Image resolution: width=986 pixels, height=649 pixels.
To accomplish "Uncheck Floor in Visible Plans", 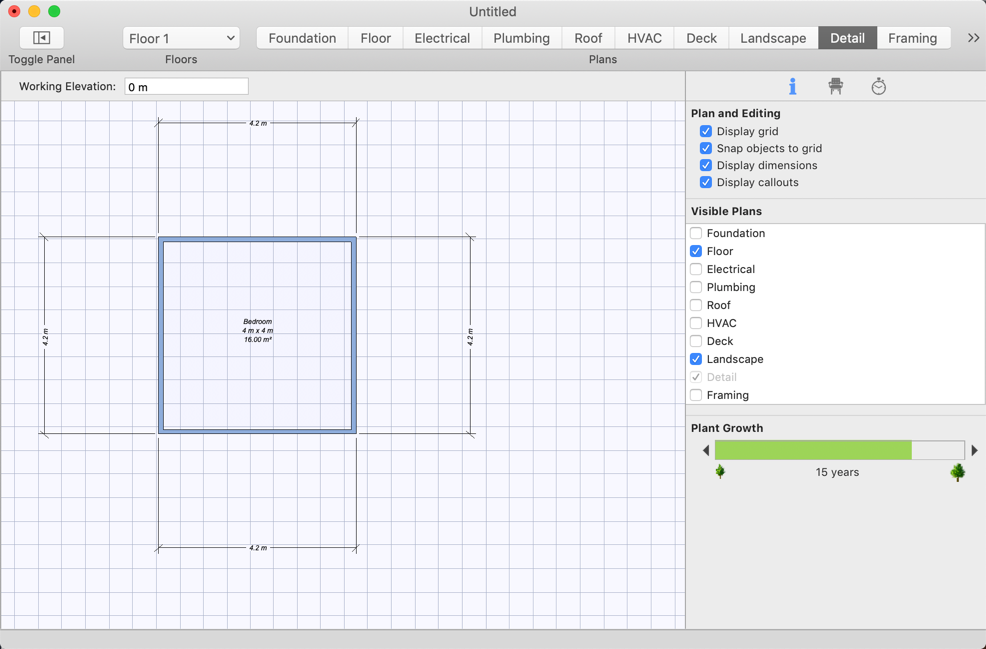I will coord(696,251).
